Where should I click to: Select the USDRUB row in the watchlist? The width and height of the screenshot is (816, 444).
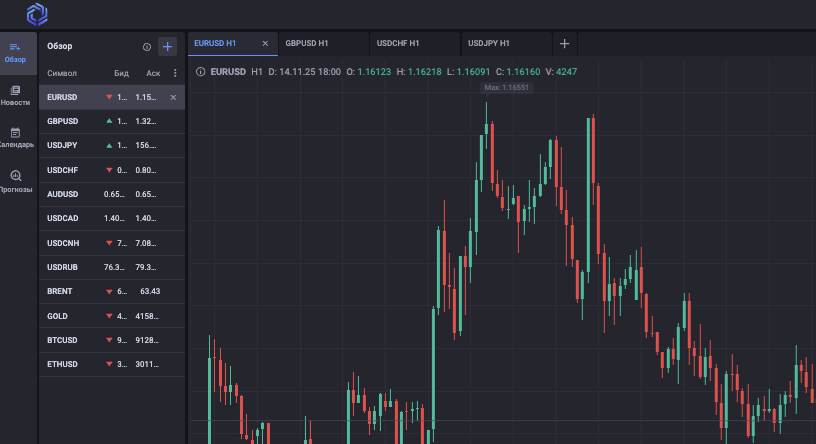pos(112,267)
